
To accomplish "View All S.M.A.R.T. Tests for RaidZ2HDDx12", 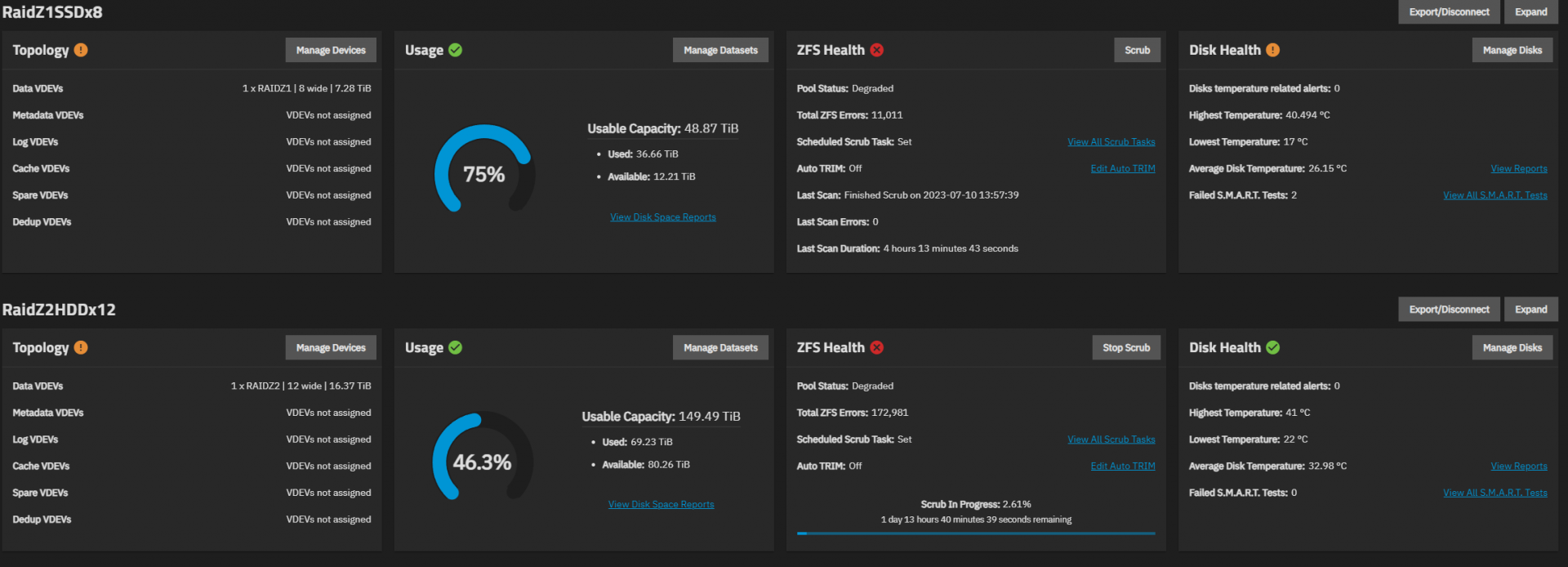I will (x=1494, y=493).
